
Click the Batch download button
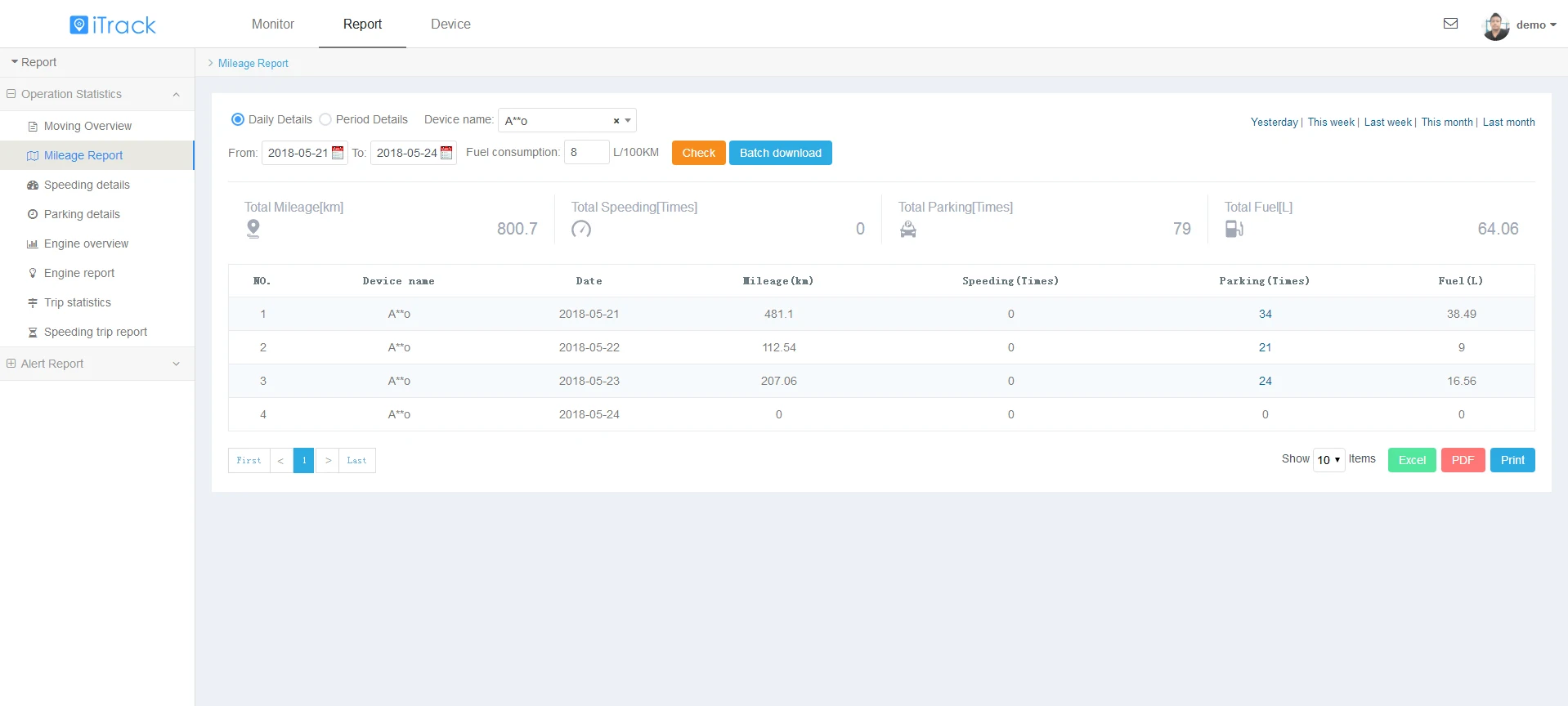point(781,153)
